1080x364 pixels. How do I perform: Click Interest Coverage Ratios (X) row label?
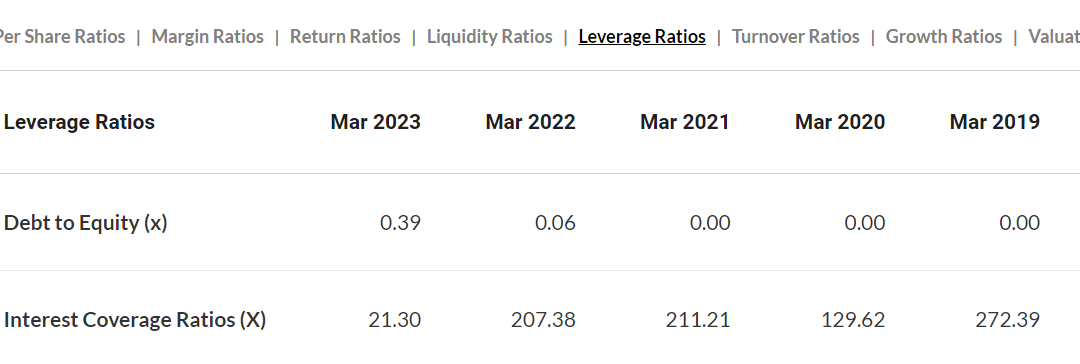135,320
